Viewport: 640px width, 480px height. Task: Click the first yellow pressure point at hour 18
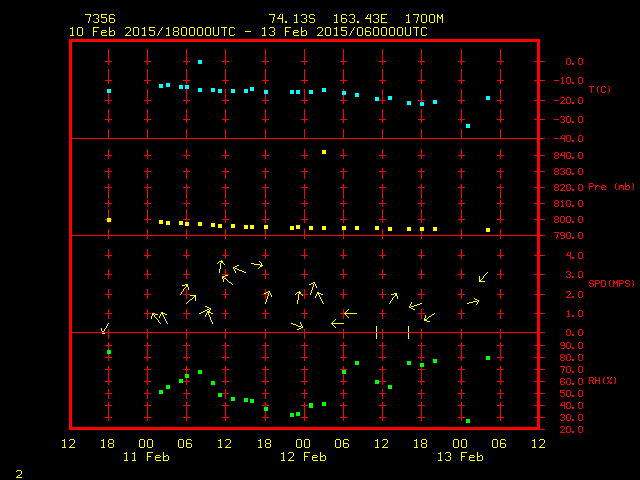point(109,220)
